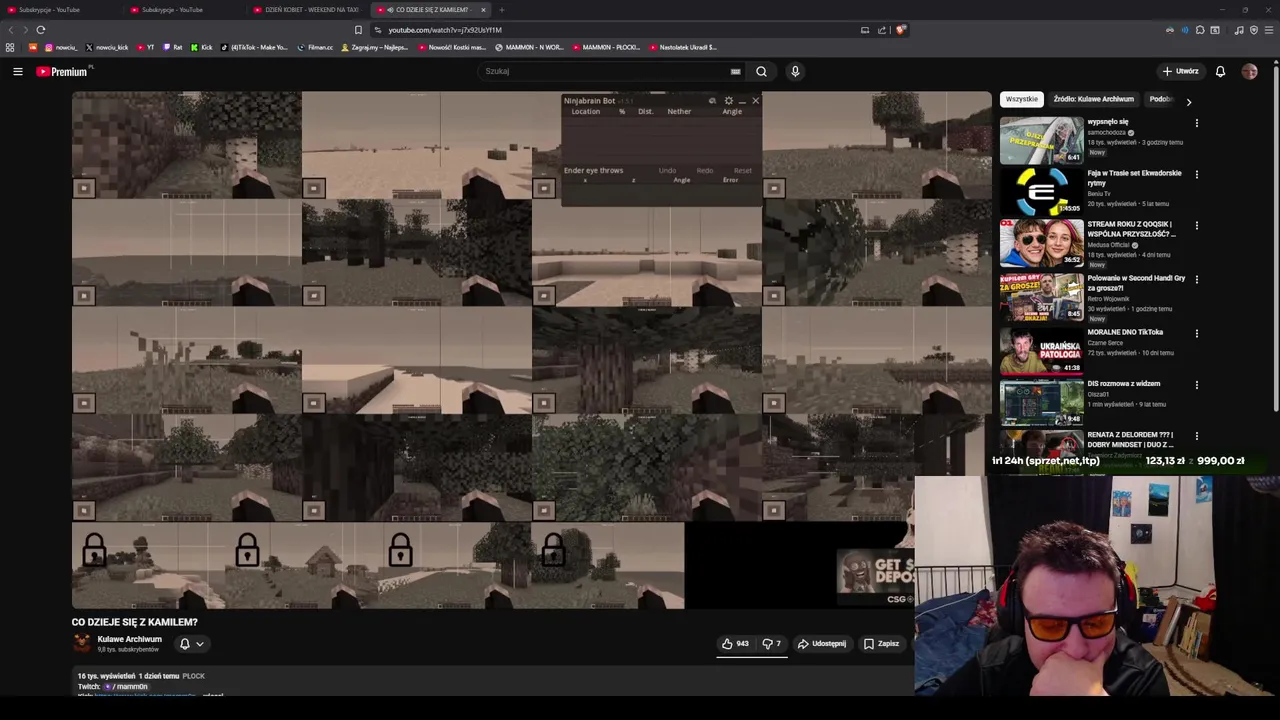Open the subscription notification bell dropdown
This screenshot has width=1280, height=720.
coord(191,644)
